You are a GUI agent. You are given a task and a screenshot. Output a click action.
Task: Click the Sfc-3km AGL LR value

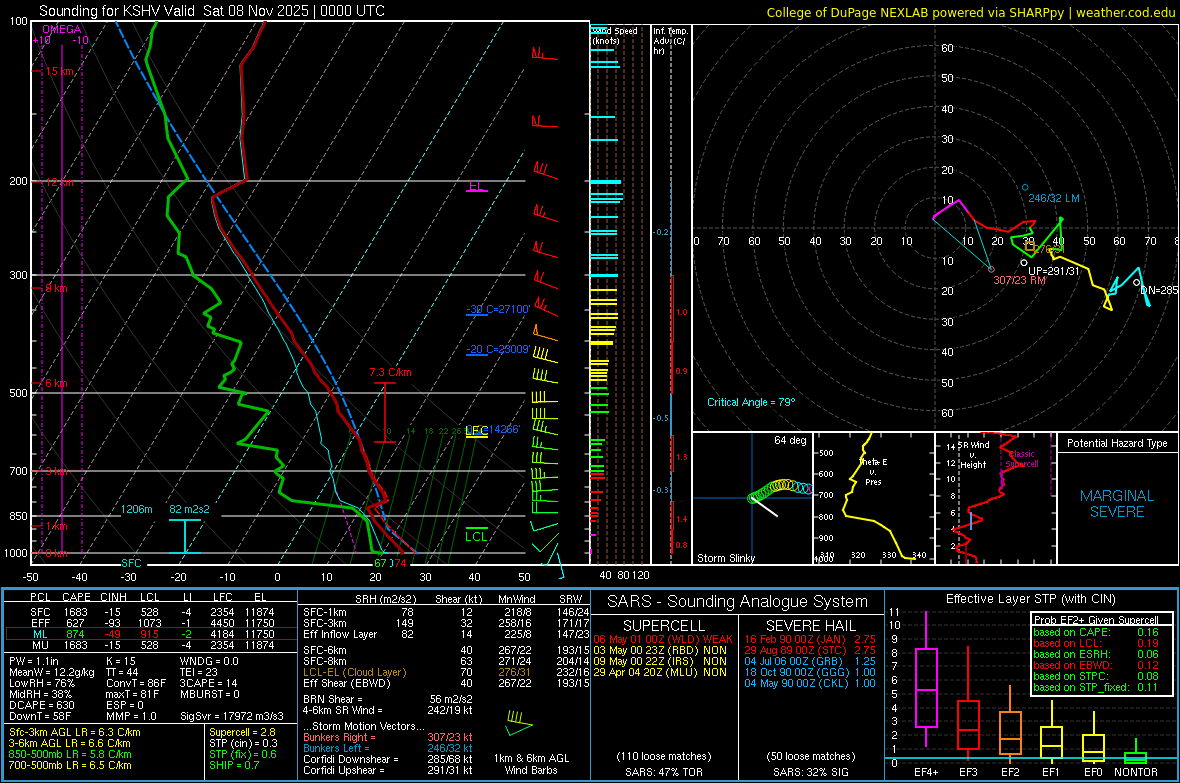pos(75,732)
